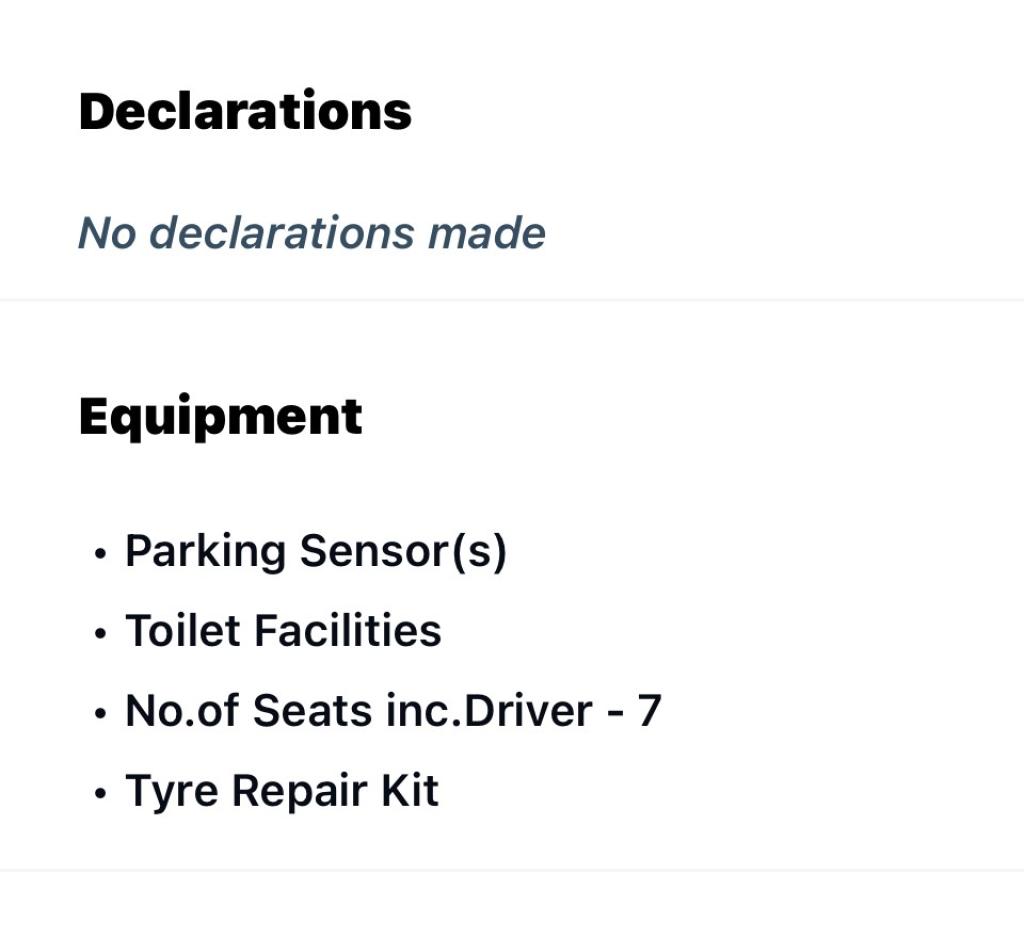Click the word "Kit" in Tyre Repair Kit
Screen dimensions: 1024x938
(x=409, y=791)
